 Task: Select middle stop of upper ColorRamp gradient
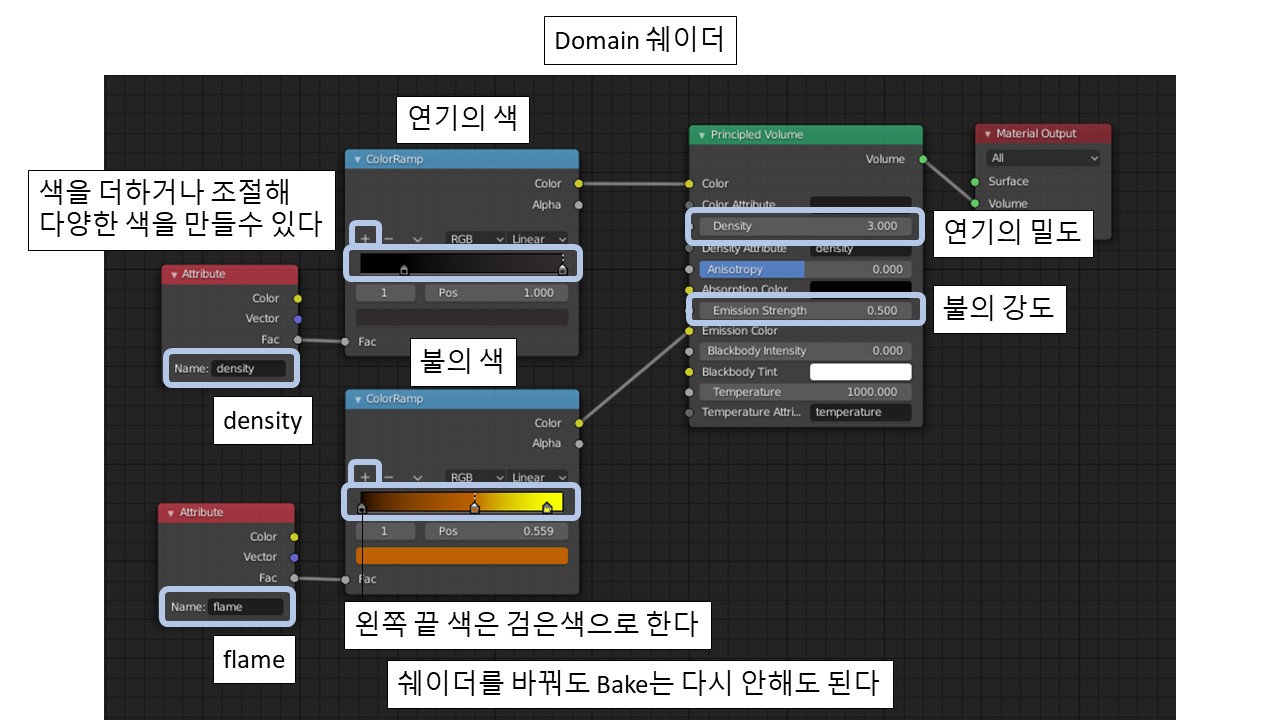click(x=404, y=268)
